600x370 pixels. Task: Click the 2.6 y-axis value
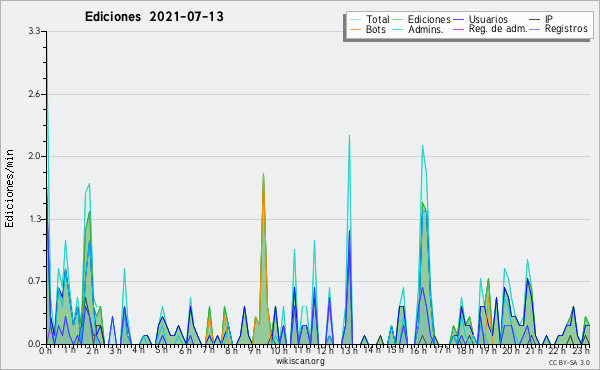(34, 94)
